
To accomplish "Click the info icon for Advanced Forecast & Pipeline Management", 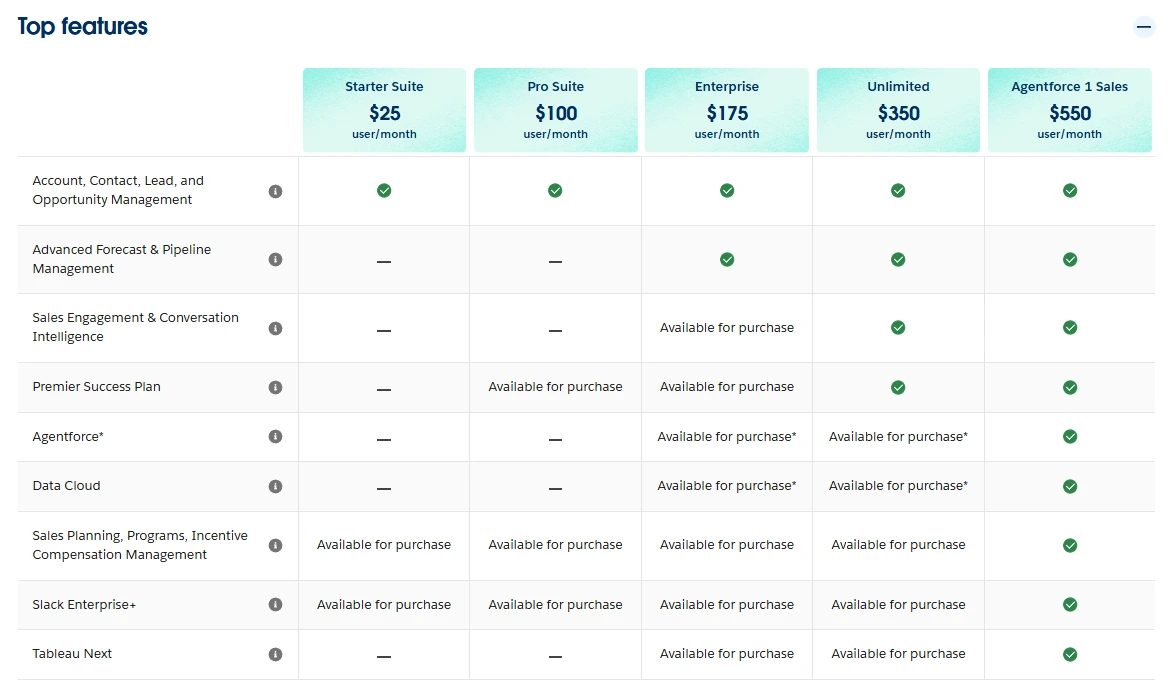I will point(276,259).
